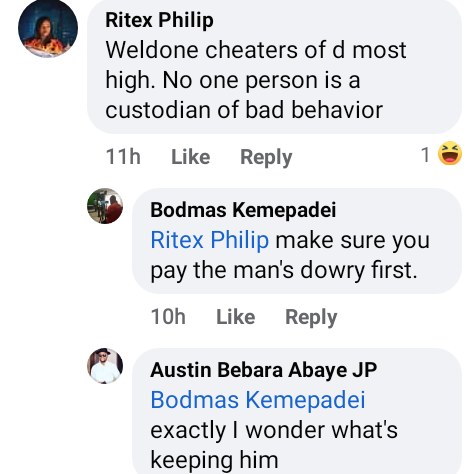Click the Bodmas Kemepadei author name
475x474 pixels.
pyautogui.click(x=243, y=210)
